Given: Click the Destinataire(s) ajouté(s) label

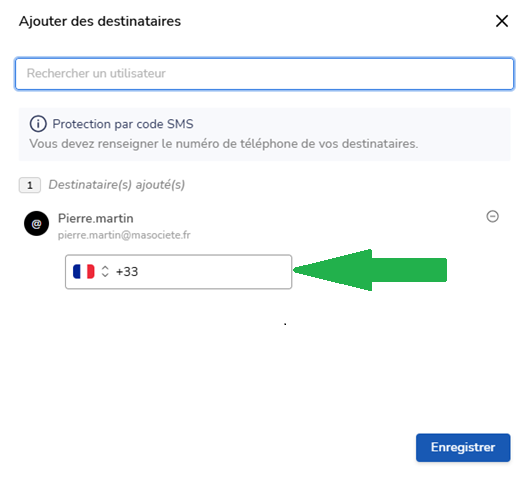Looking at the screenshot, I should tap(116, 185).
